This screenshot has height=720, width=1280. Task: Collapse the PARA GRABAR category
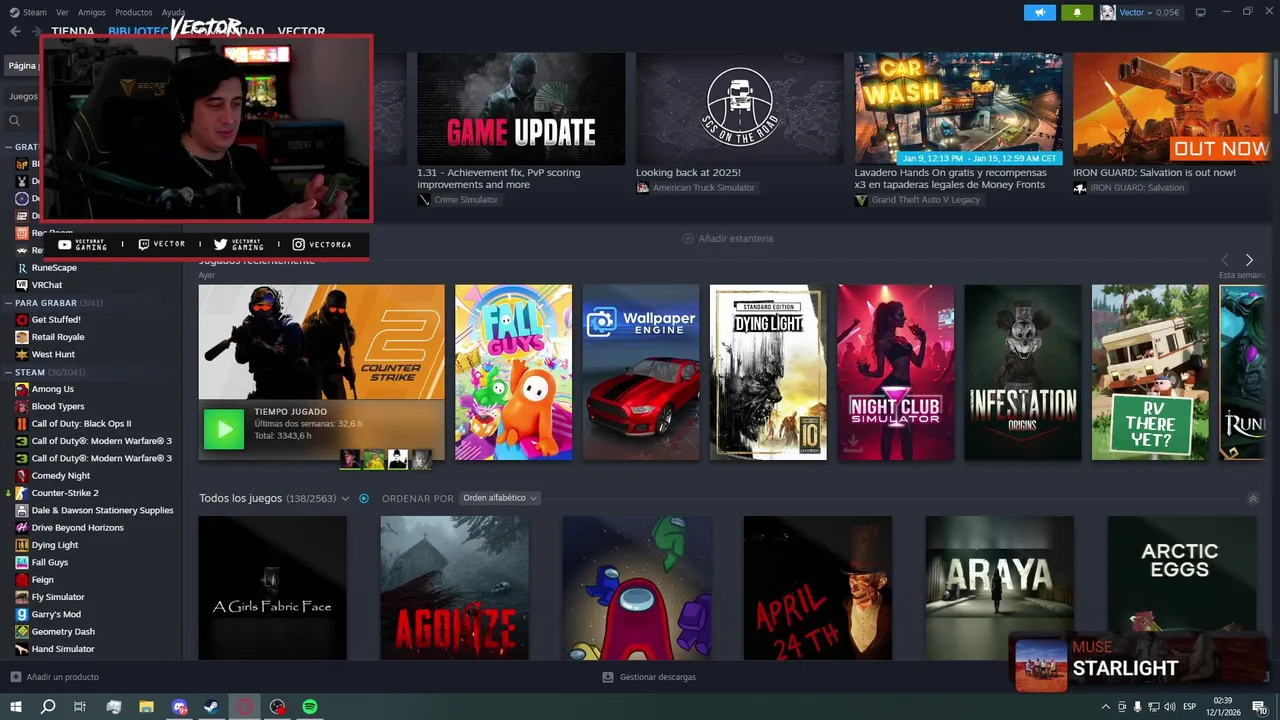[8, 303]
